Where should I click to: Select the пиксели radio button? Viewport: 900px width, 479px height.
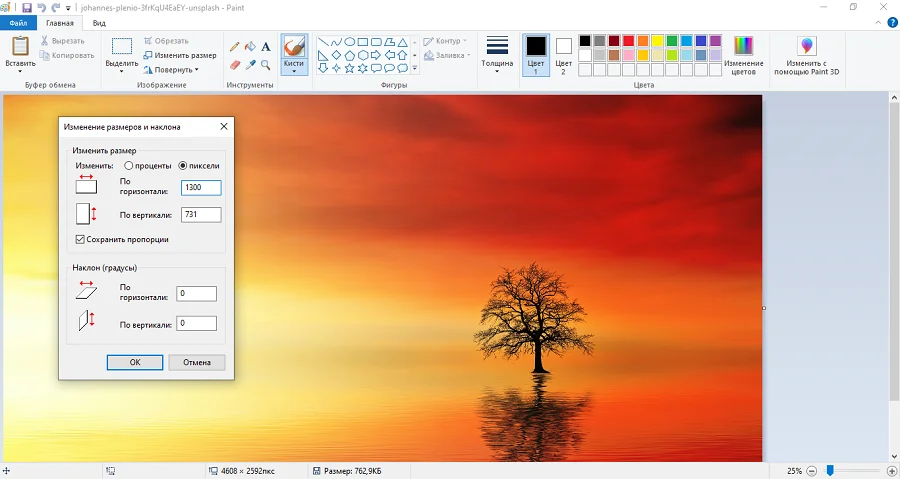[x=183, y=165]
